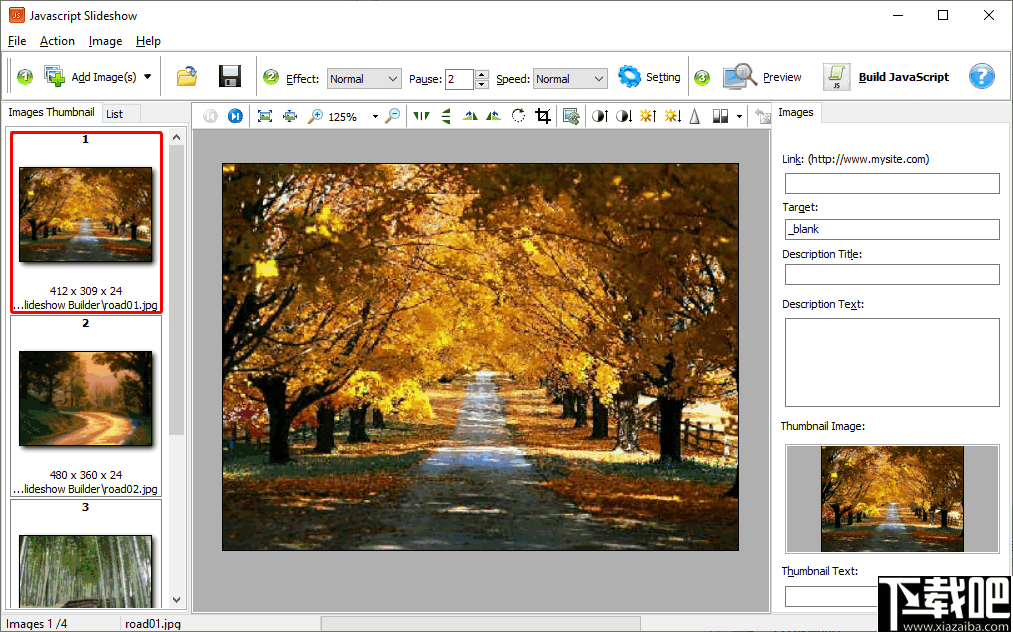Click the fit image to window icon
Viewport: 1013px width, 632px height.
265,116
